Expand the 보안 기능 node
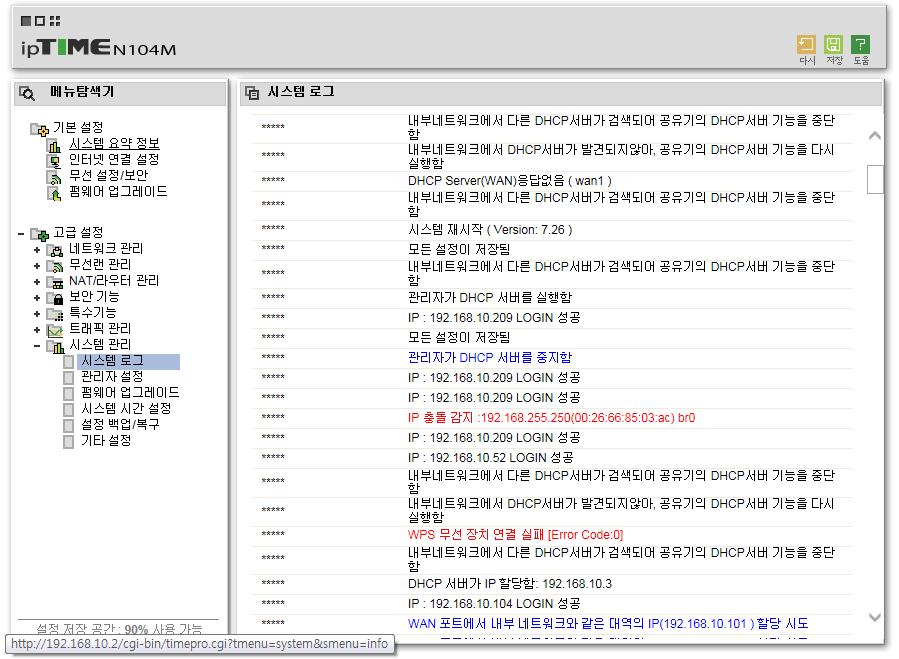The height and width of the screenshot is (659, 899). coord(37,299)
